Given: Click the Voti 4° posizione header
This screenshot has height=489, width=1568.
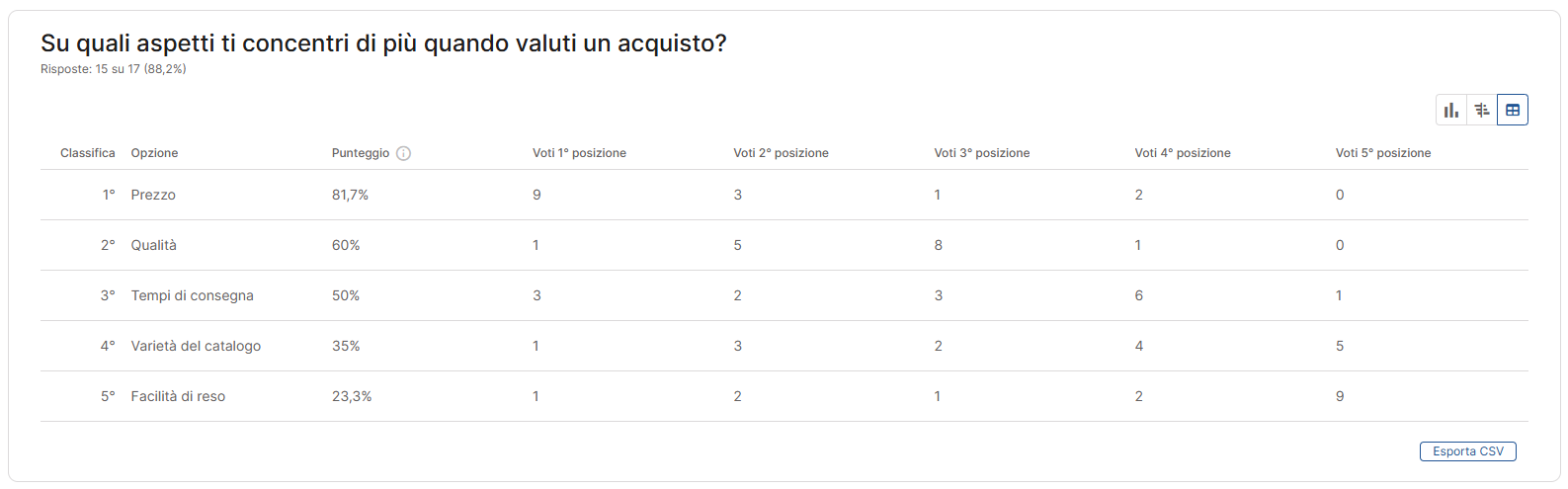Looking at the screenshot, I should pos(1183,153).
